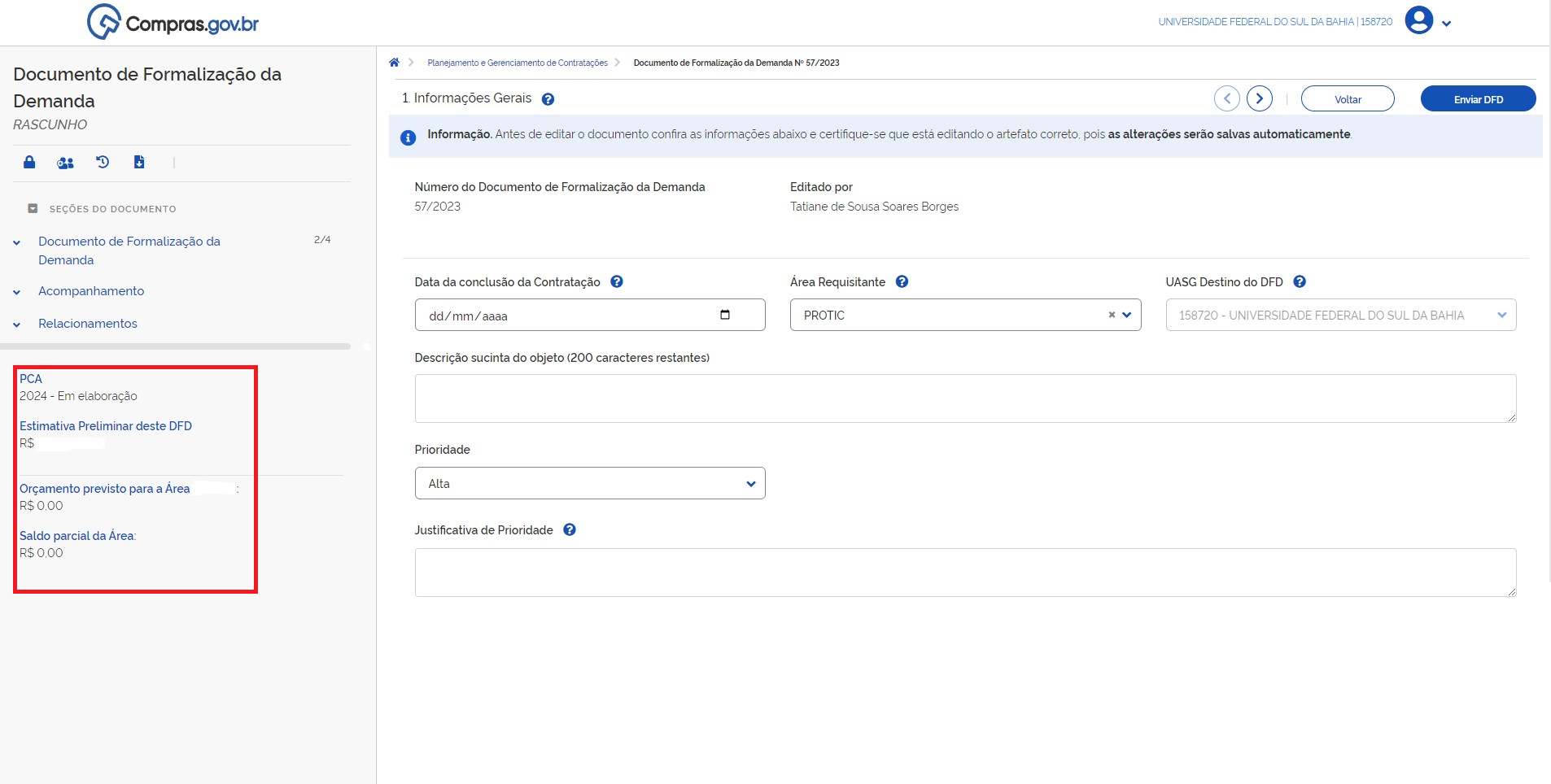Expand the Relacionamentos section
Screen dimensions: 1551x784
click(x=88, y=324)
